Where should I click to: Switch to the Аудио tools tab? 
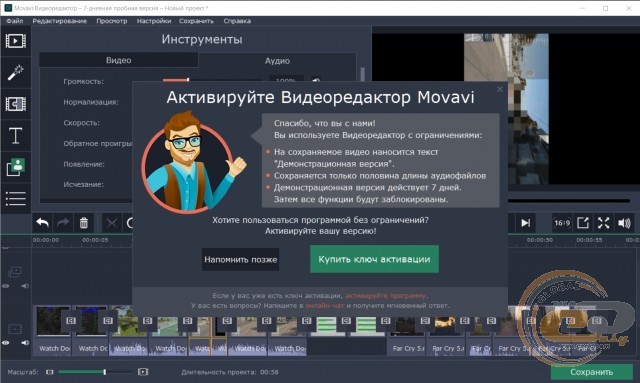[277, 60]
